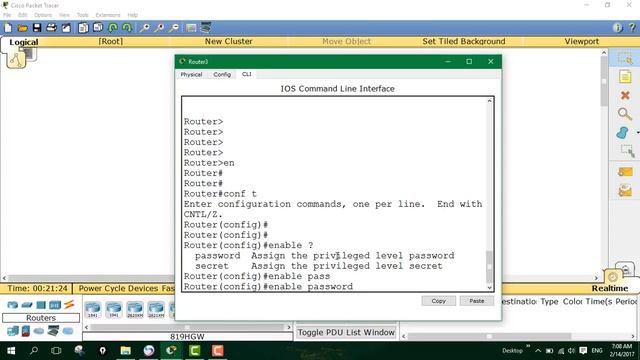
Task: Open the Drawing Palette toolbar icon
Action: [191, 28]
